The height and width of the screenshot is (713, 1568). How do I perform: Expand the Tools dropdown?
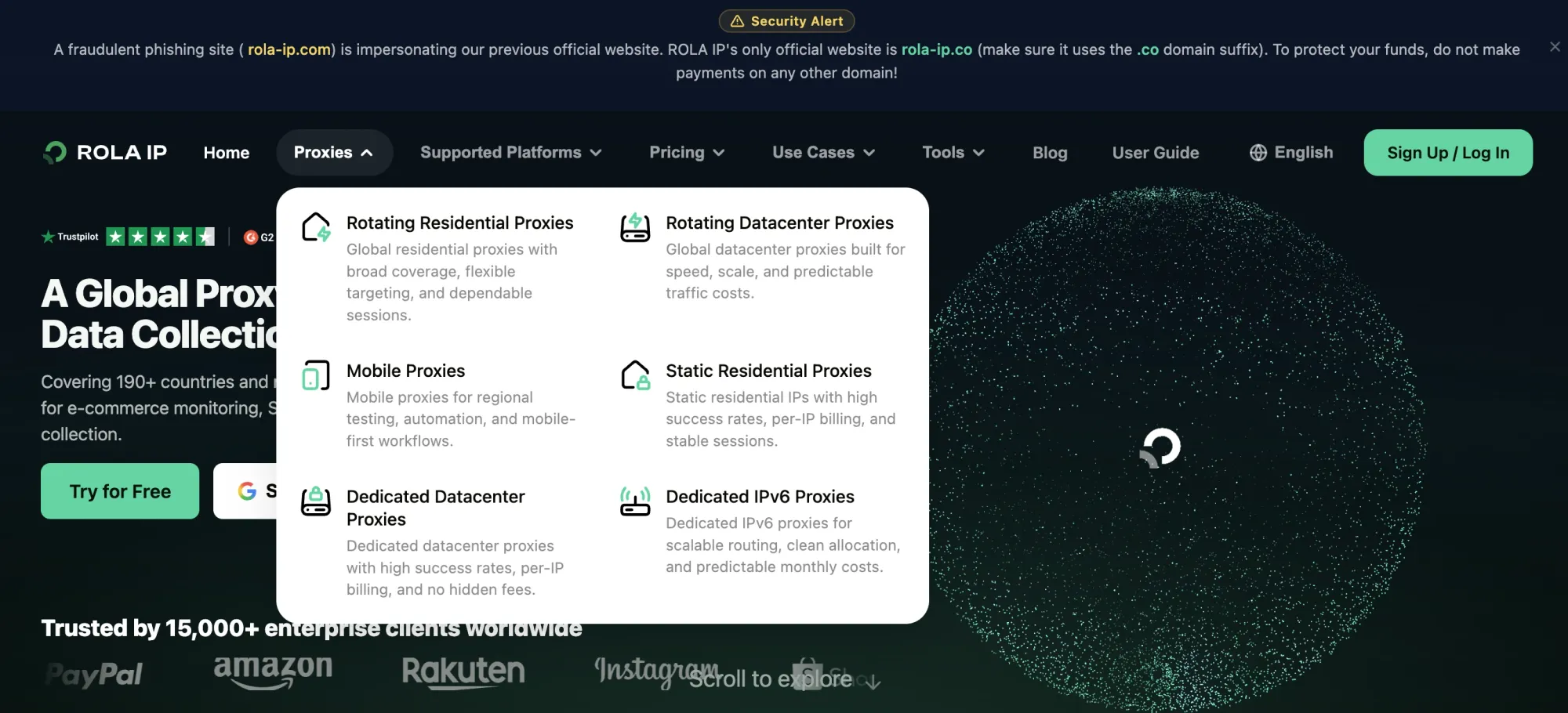(x=953, y=153)
